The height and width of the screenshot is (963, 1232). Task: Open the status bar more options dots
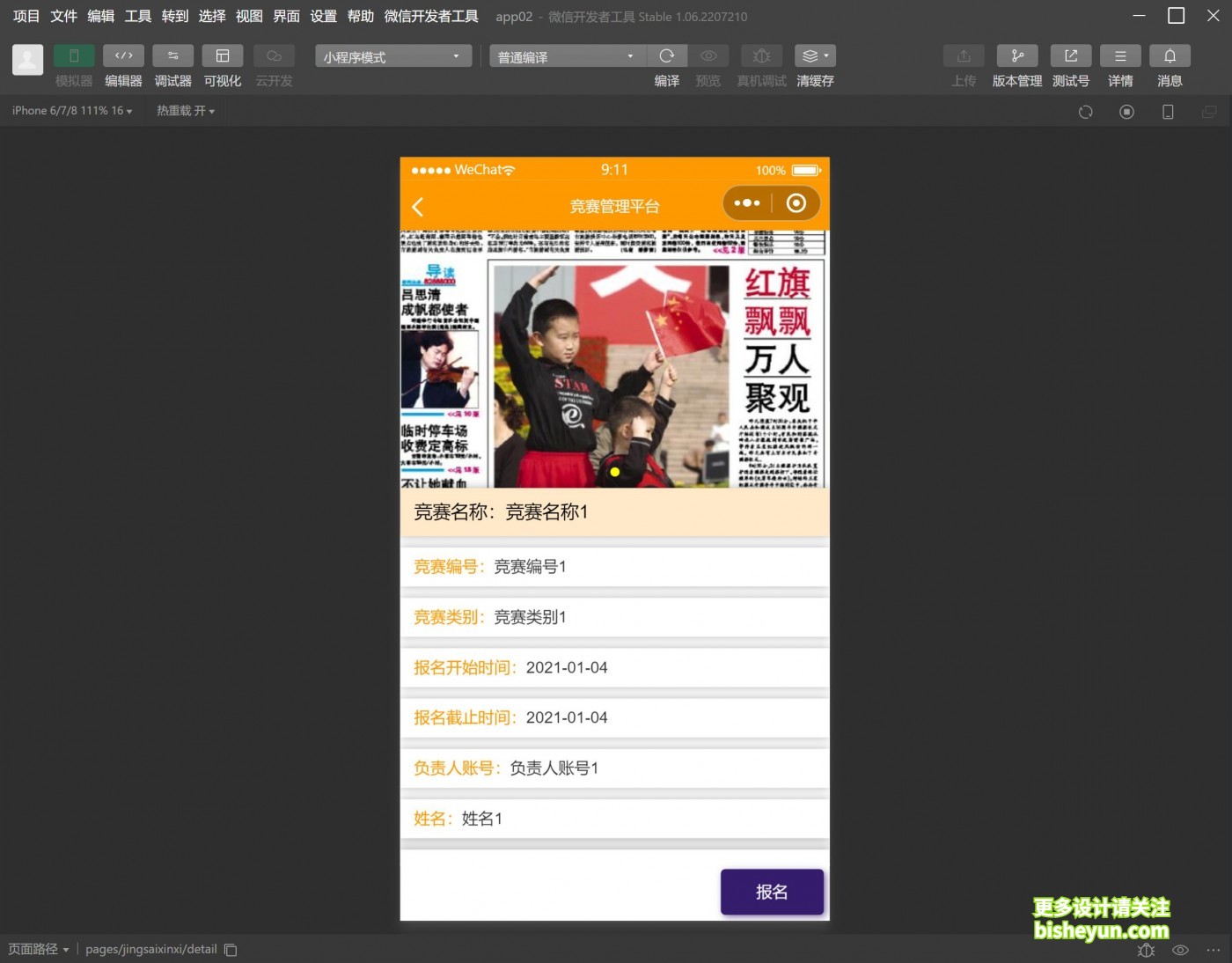click(x=1214, y=950)
